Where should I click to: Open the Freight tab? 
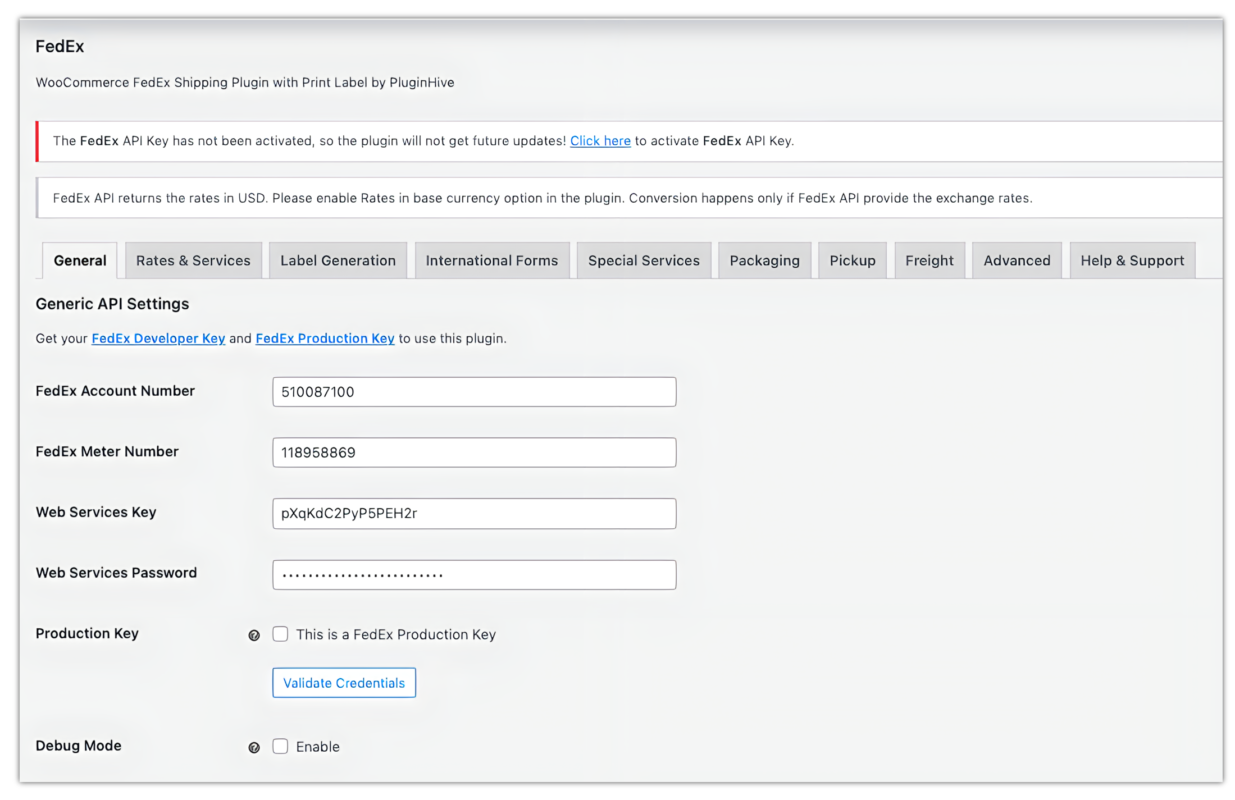click(x=930, y=260)
